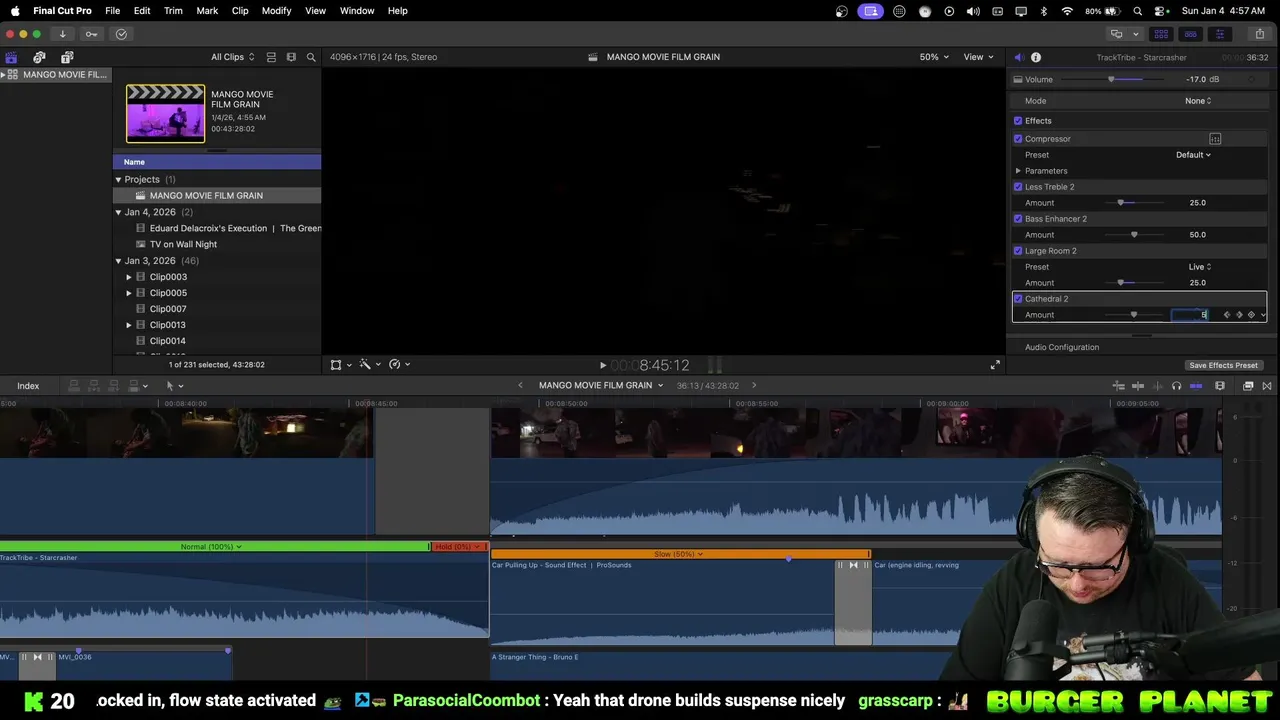Viewport: 1280px width, 720px height.
Task: Toggle viewer full screen playback icon
Action: (x=995, y=365)
